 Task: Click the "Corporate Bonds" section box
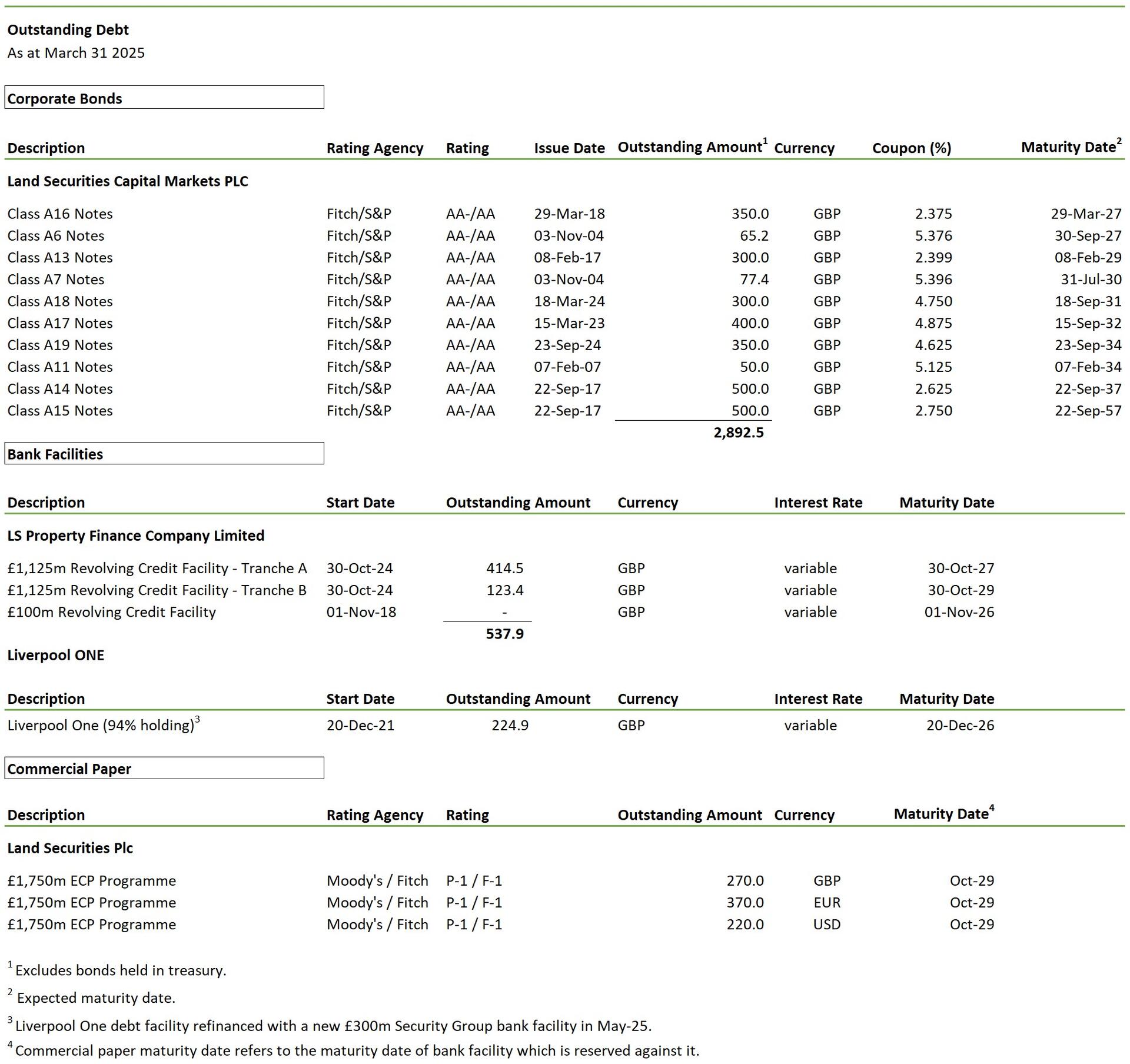tap(164, 97)
